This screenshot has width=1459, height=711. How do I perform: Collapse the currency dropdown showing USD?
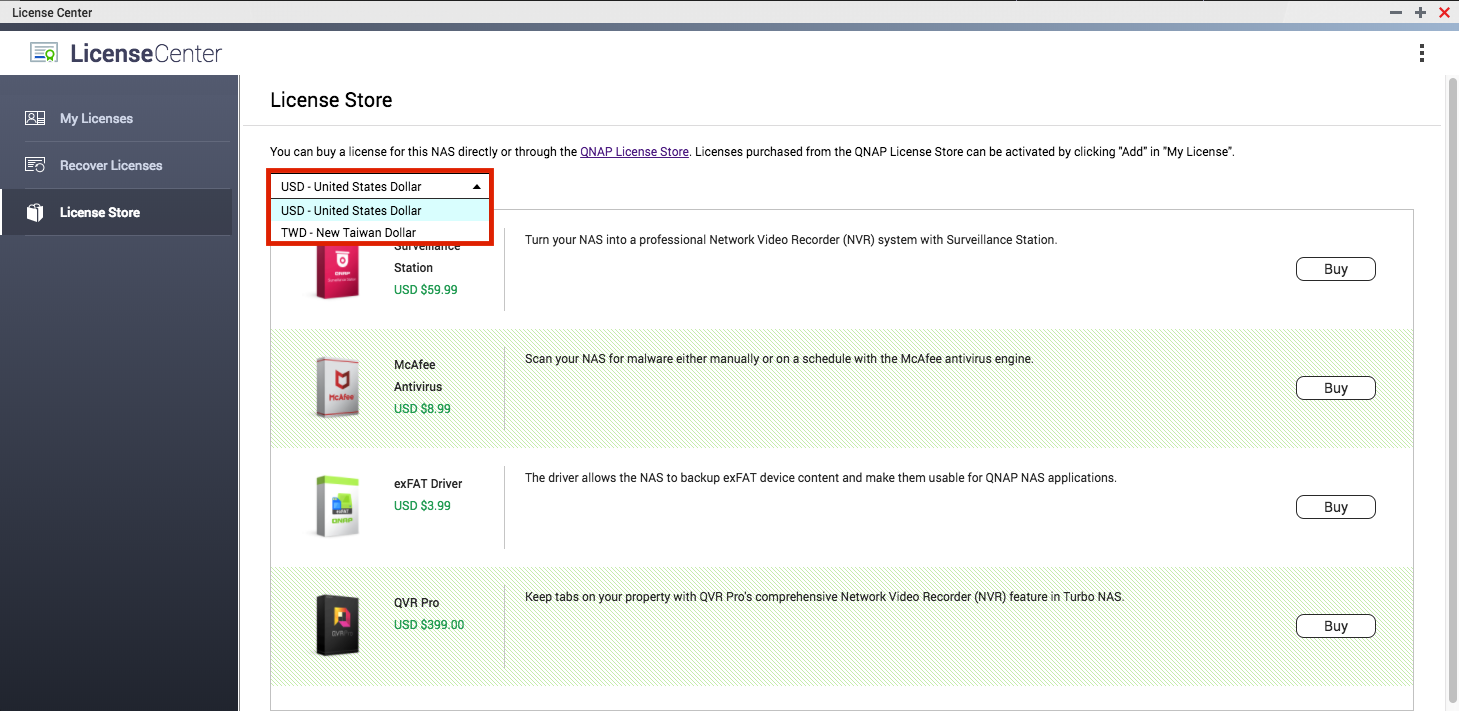[380, 187]
